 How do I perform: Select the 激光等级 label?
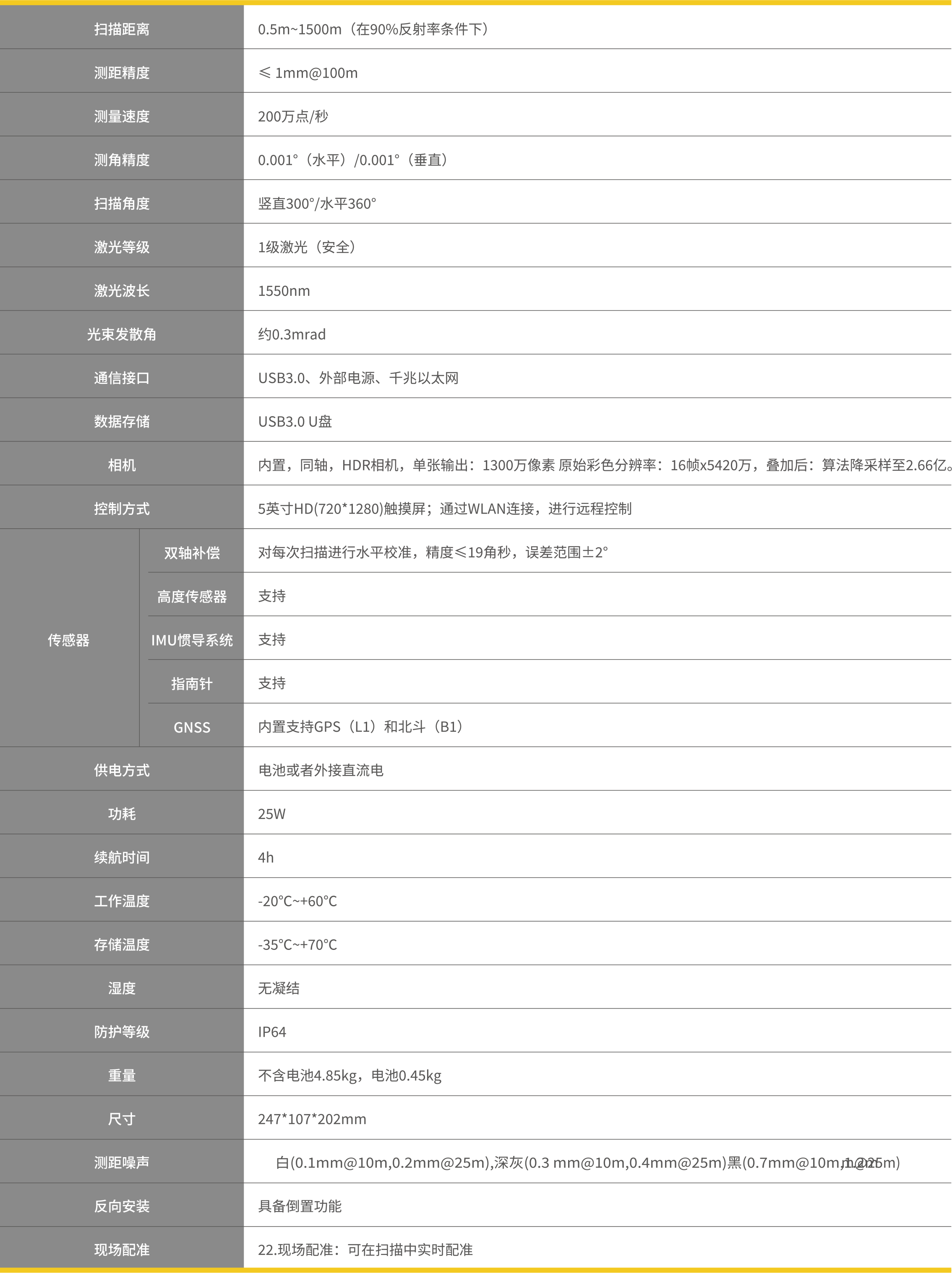[x=121, y=247]
